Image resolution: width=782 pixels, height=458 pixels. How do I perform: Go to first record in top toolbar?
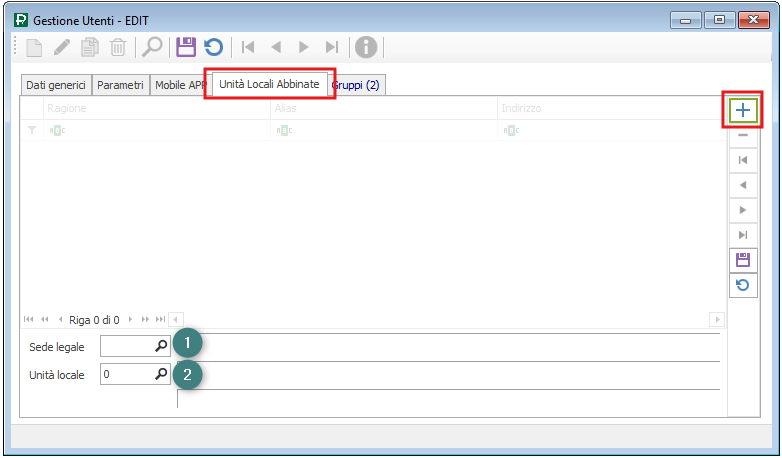248,47
